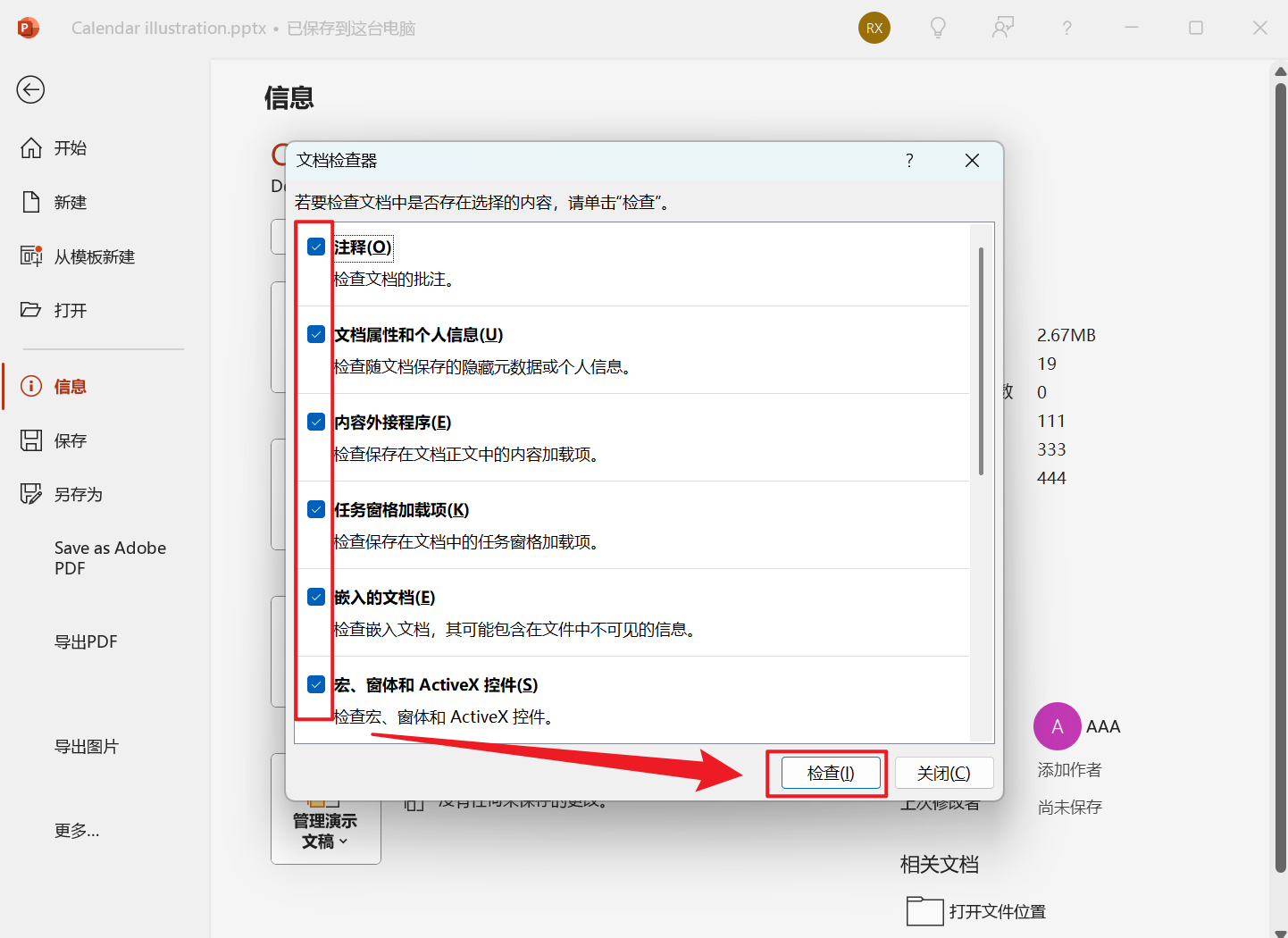This screenshot has height=938, width=1288.
Task: Disable the 嵌入的文档 inspection option
Action: click(x=315, y=597)
